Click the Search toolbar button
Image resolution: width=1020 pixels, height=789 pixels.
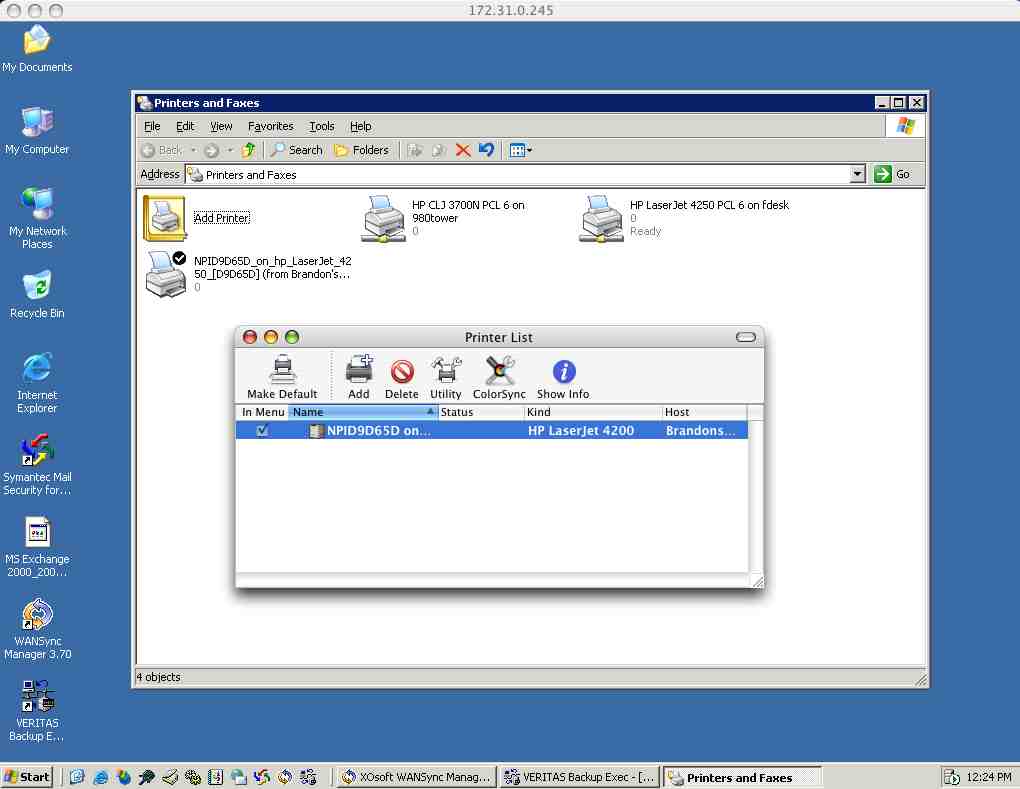[x=297, y=150]
